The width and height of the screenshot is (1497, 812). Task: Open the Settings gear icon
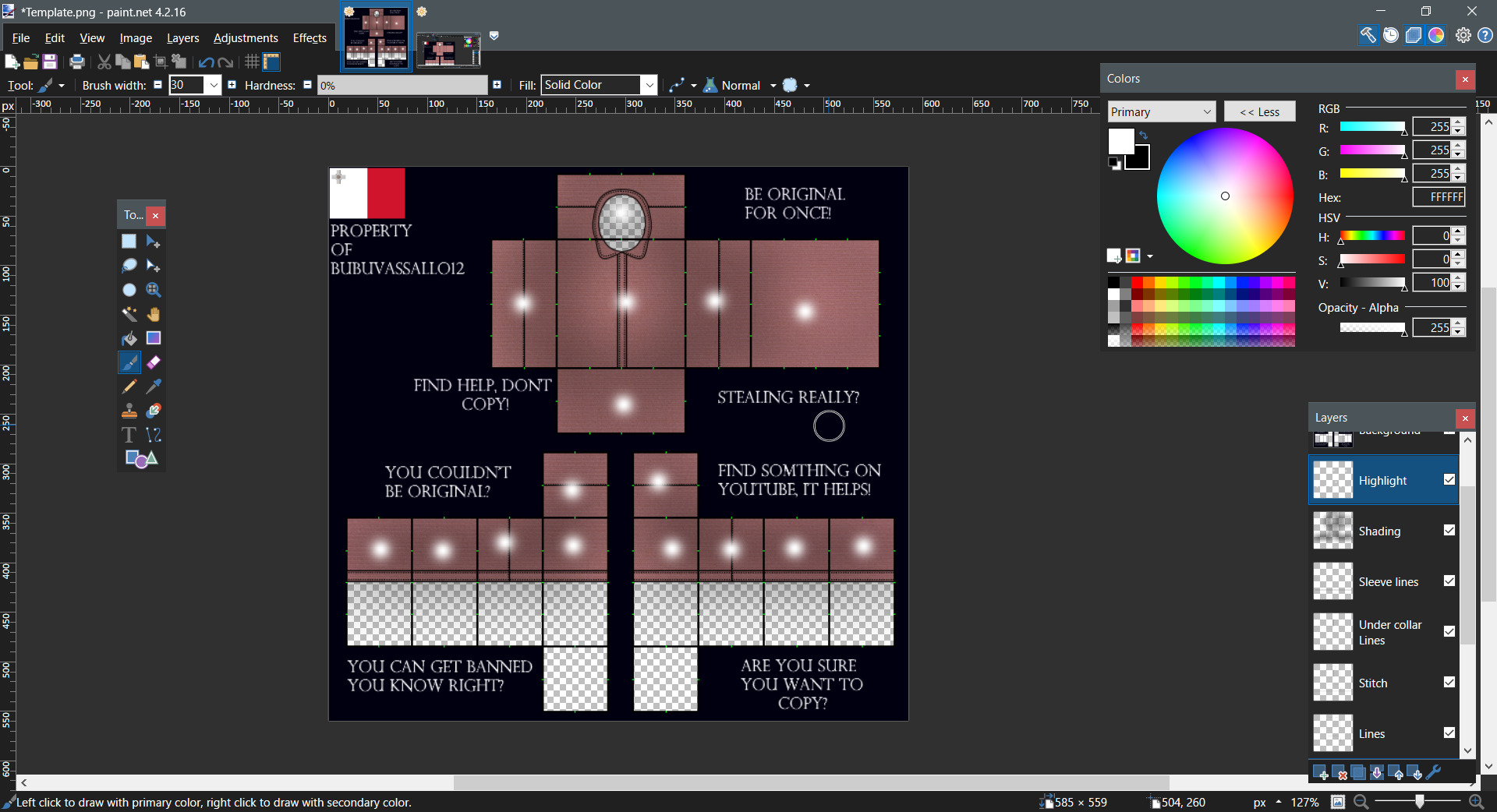point(1463,35)
